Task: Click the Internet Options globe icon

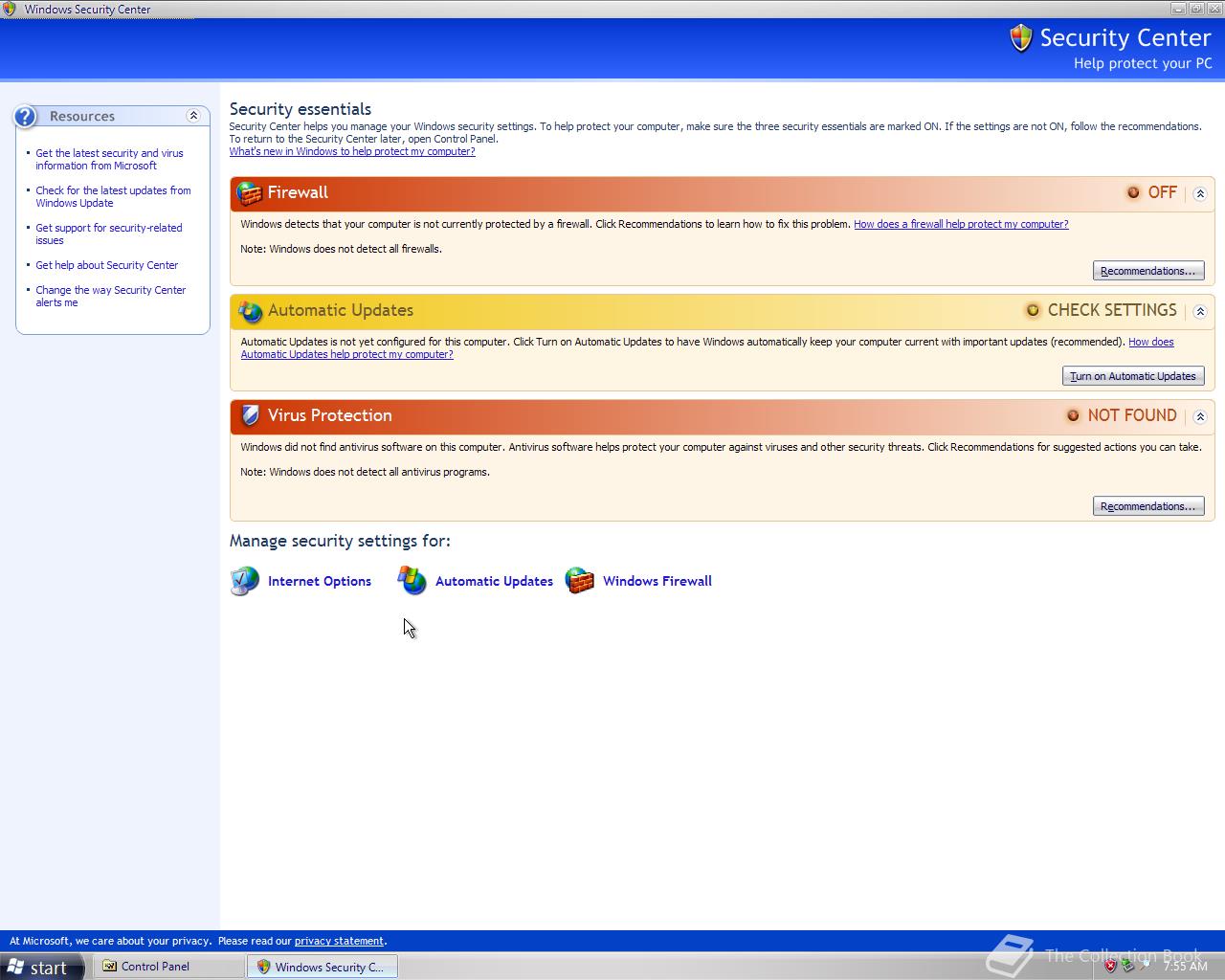Action: (x=245, y=580)
